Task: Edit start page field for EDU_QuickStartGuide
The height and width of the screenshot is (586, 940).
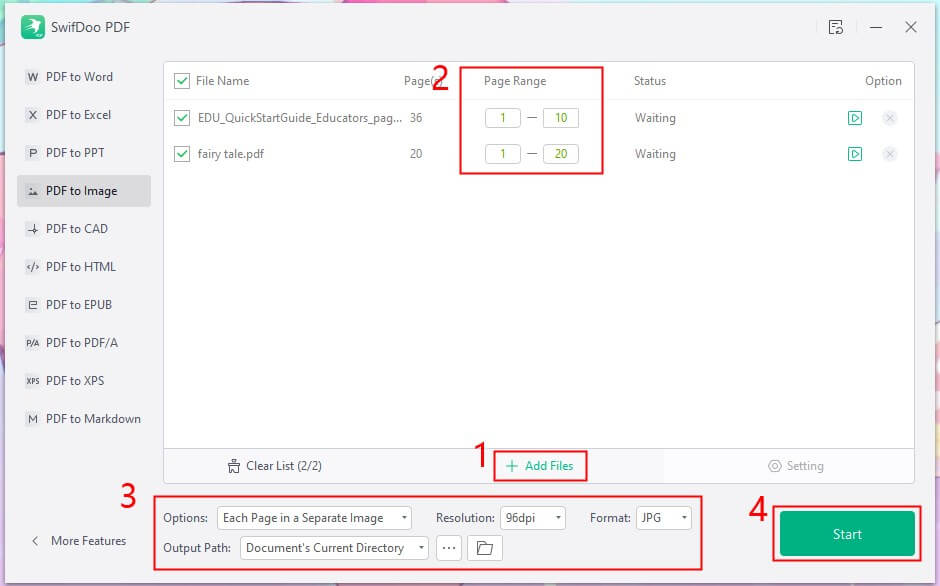Action: tap(502, 118)
